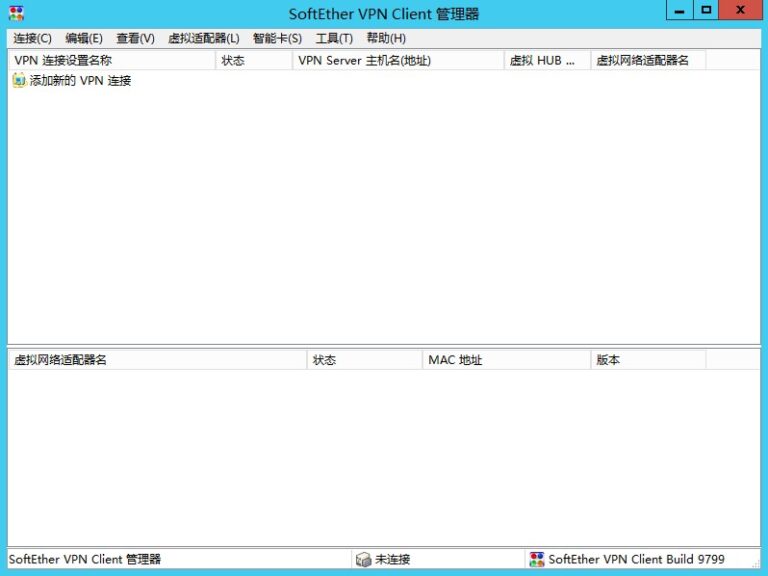This screenshot has width=768, height=576.
Task: Click the SoftEther app icon in title bar
Action: (16, 13)
